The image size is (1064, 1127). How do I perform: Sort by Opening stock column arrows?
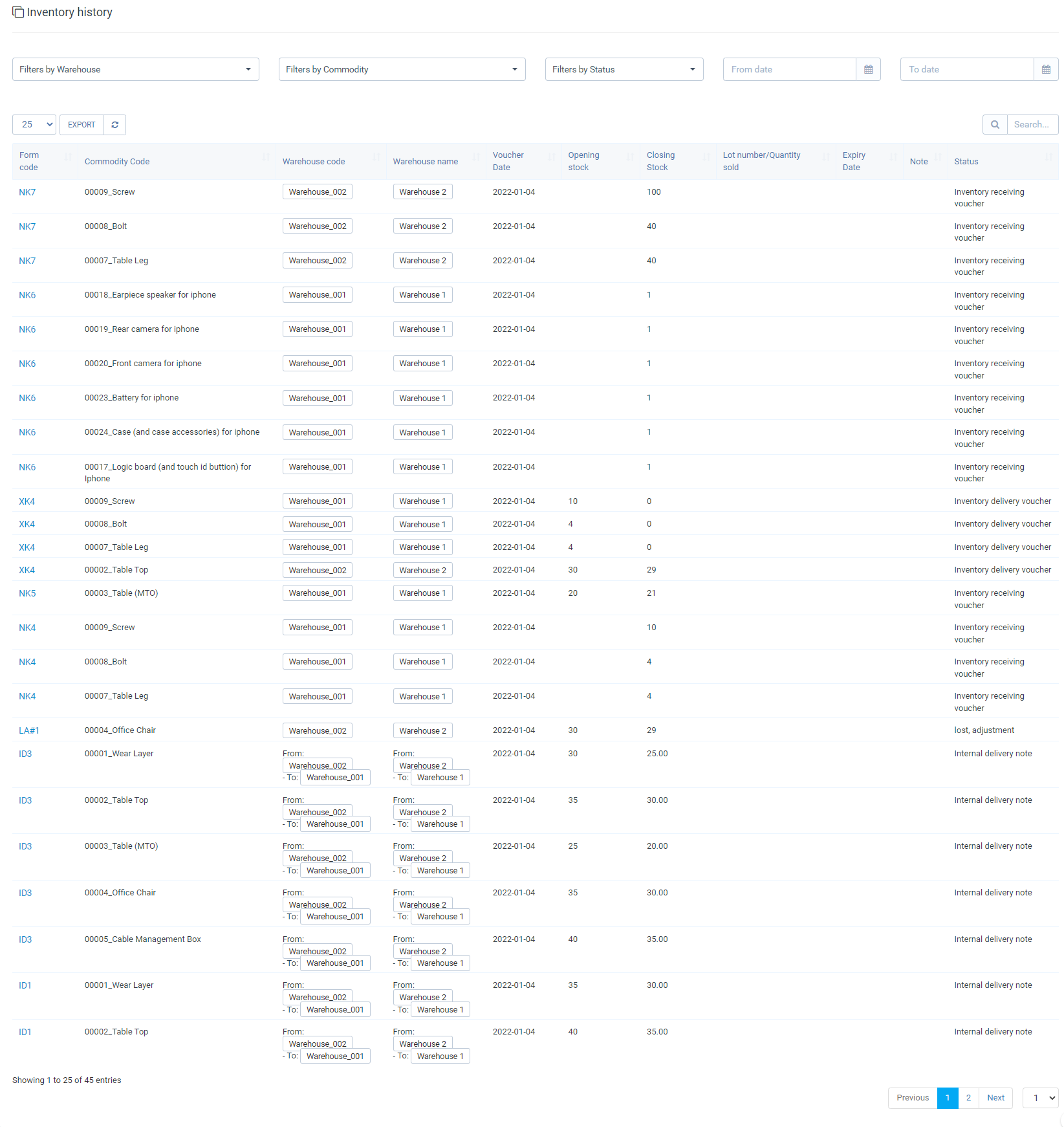[630, 157]
